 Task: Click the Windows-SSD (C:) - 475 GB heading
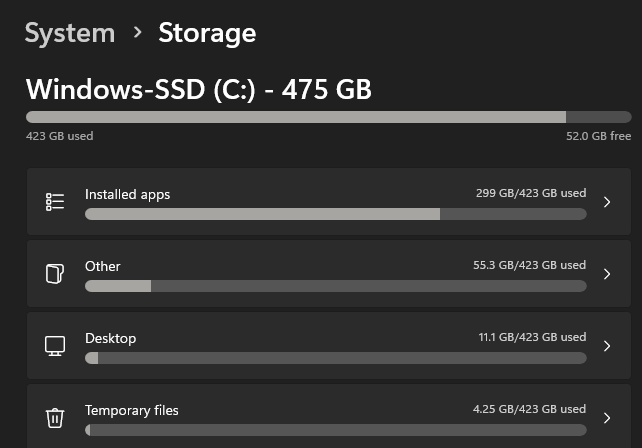tap(199, 89)
